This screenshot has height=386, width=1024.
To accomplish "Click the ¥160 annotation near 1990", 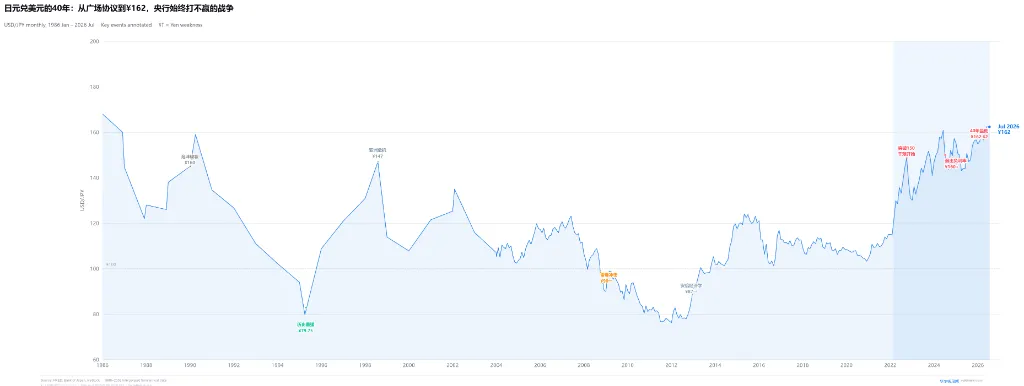I will 188,159.
